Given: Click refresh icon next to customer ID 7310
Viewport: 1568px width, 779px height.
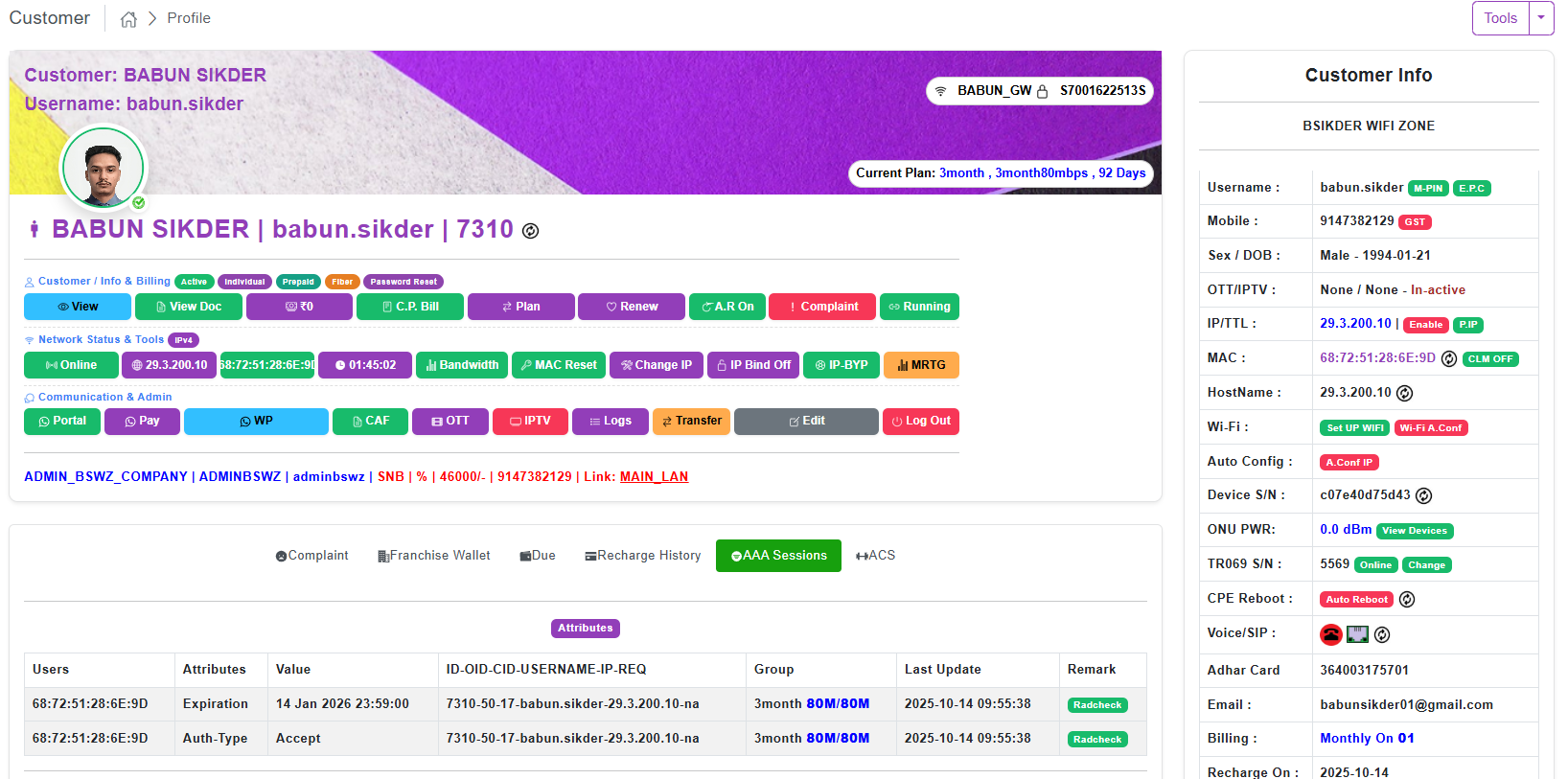Looking at the screenshot, I should pyautogui.click(x=530, y=231).
